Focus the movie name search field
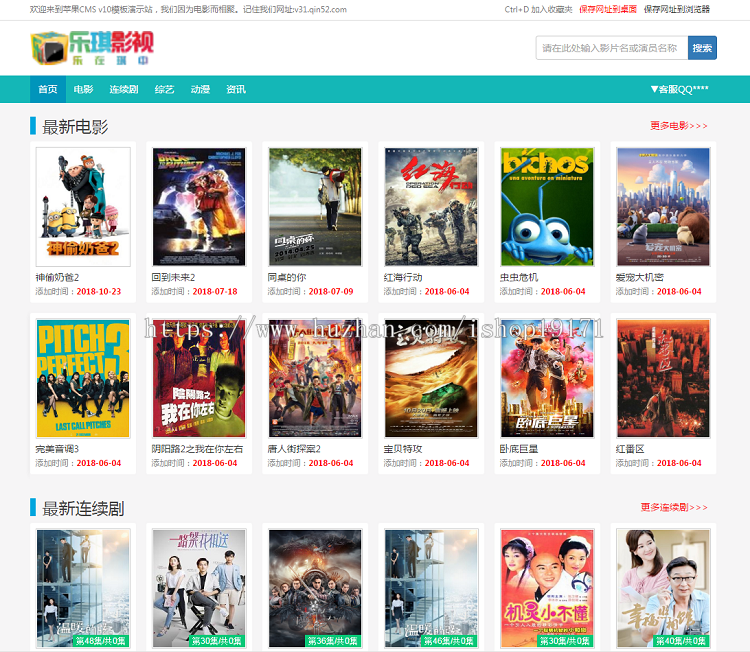The image size is (750, 652). pos(612,48)
